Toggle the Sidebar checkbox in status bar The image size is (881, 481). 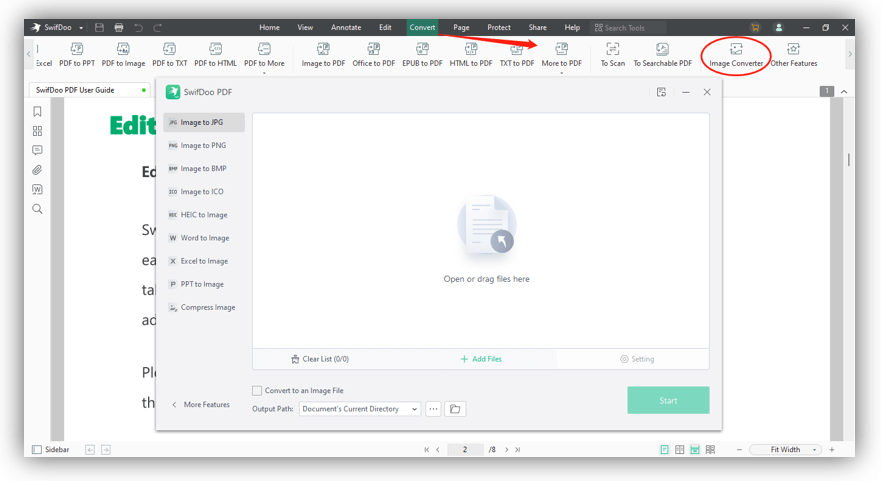click(x=37, y=450)
